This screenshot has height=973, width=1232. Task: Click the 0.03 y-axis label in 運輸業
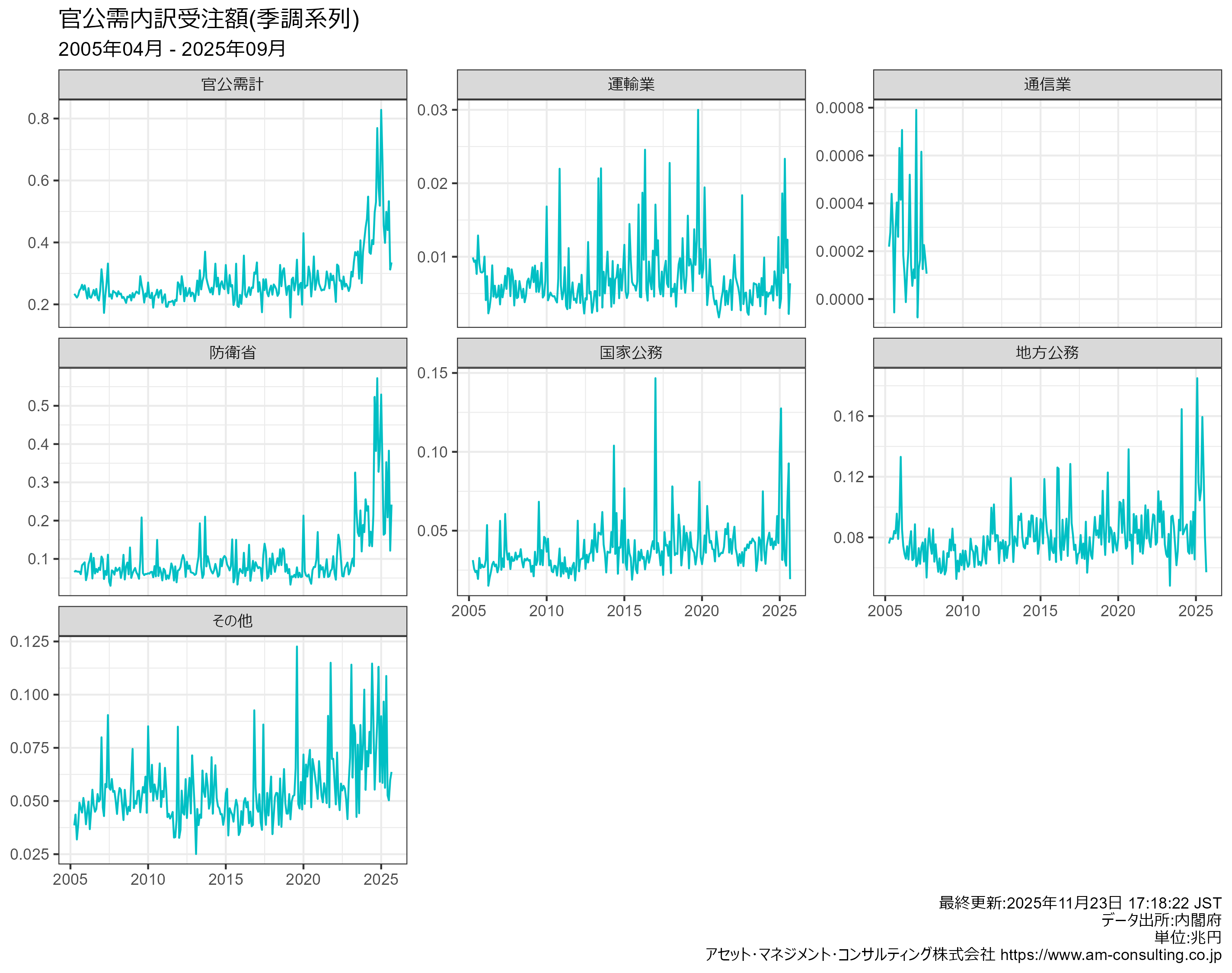(x=432, y=110)
